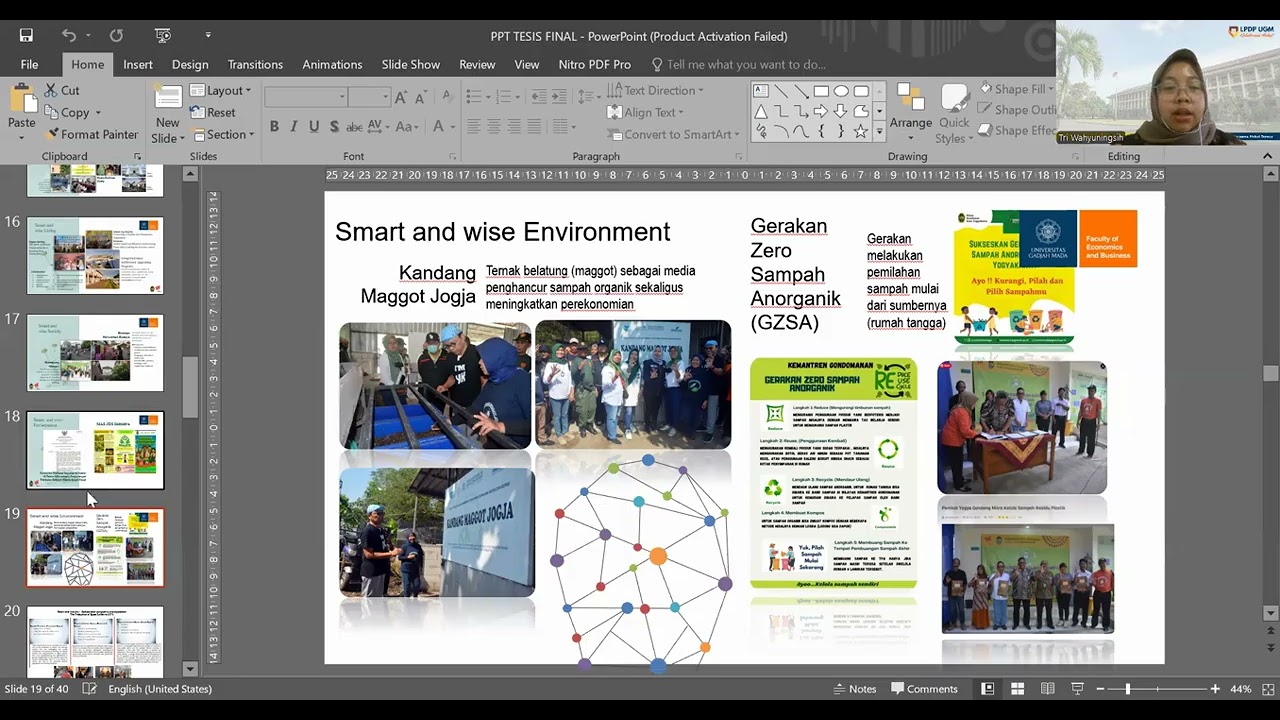This screenshot has height=720, width=1280.
Task: Increase font size icon
Action: [x=401, y=97]
